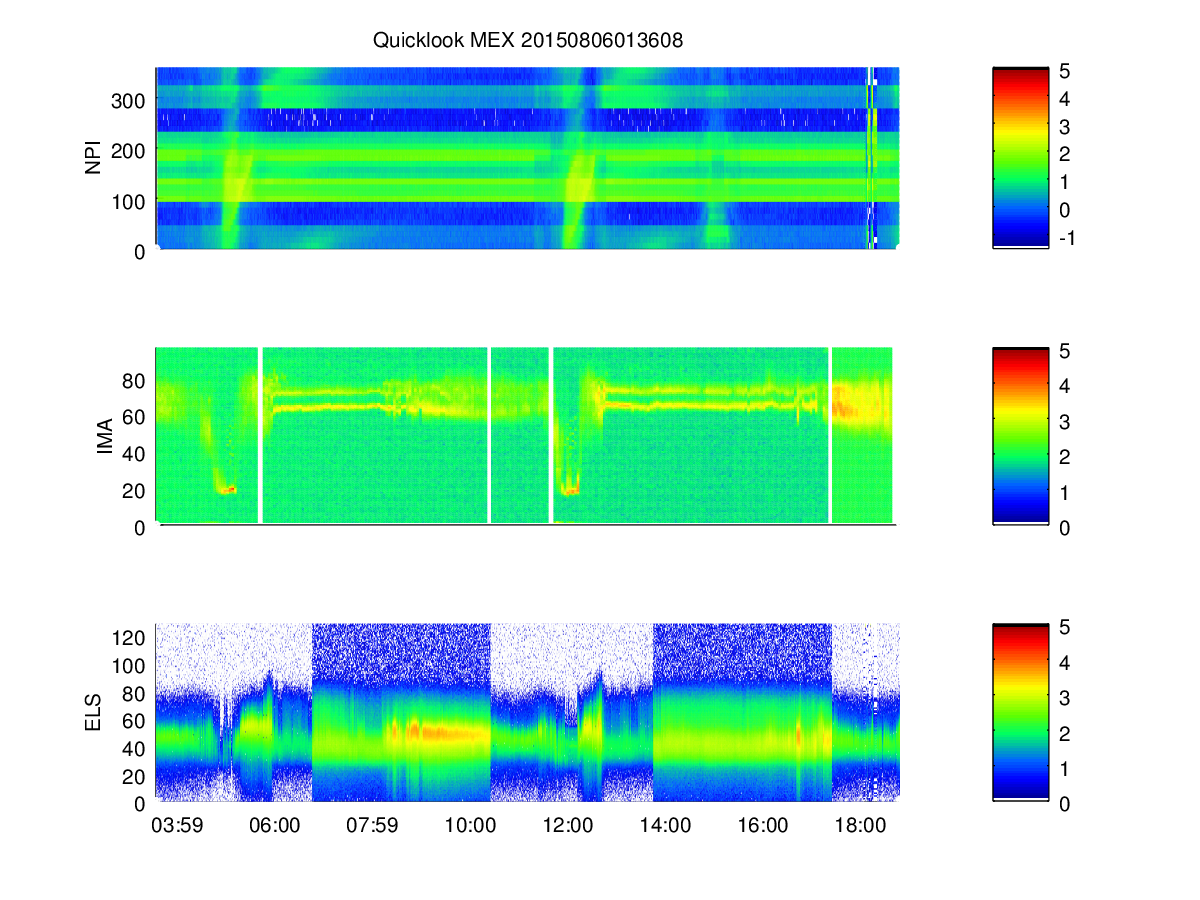Select the NPI y-axis label
Screen dimensions: 1200x900
click(94, 157)
